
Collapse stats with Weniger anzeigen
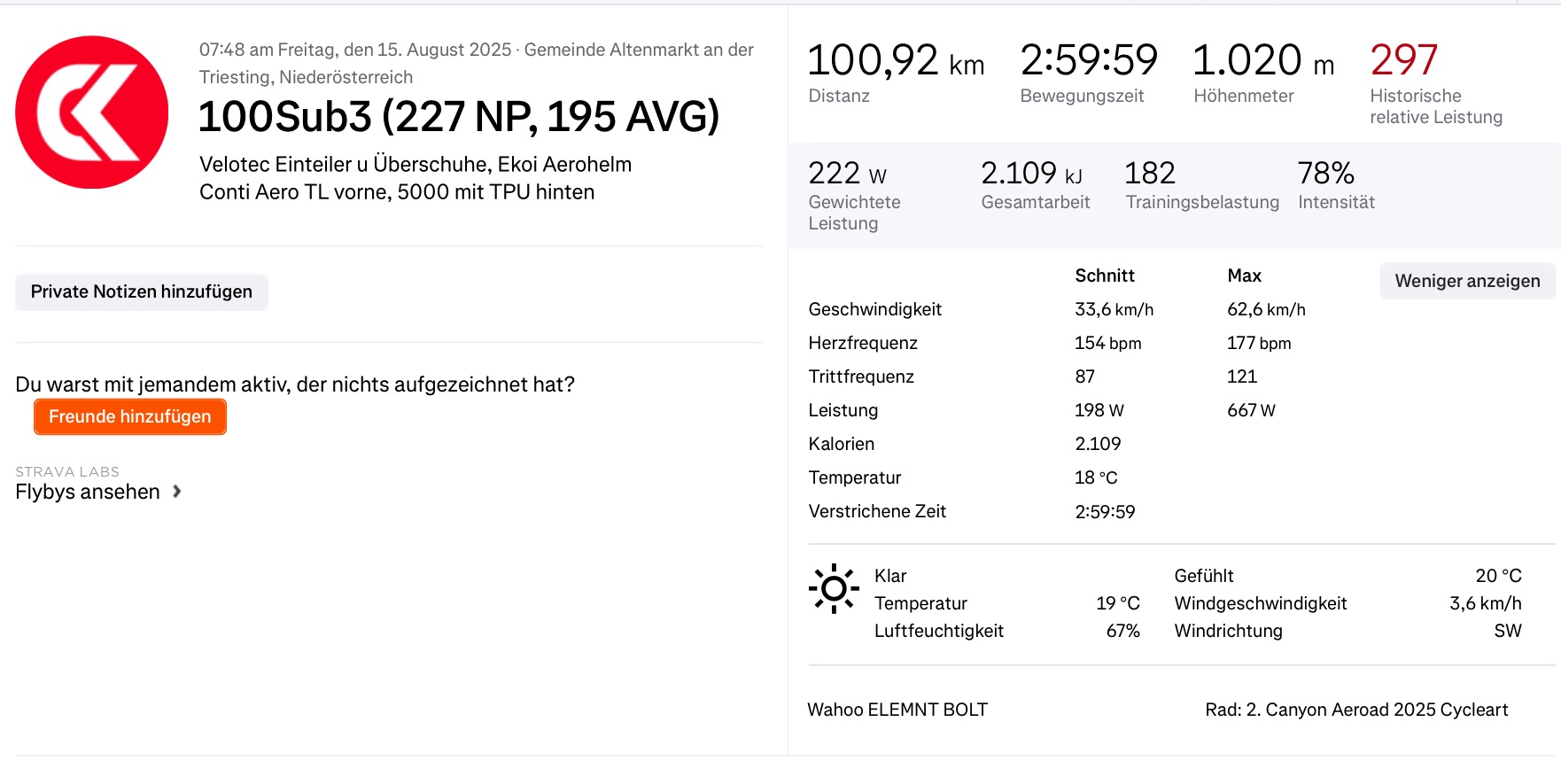pos(1467,282)
